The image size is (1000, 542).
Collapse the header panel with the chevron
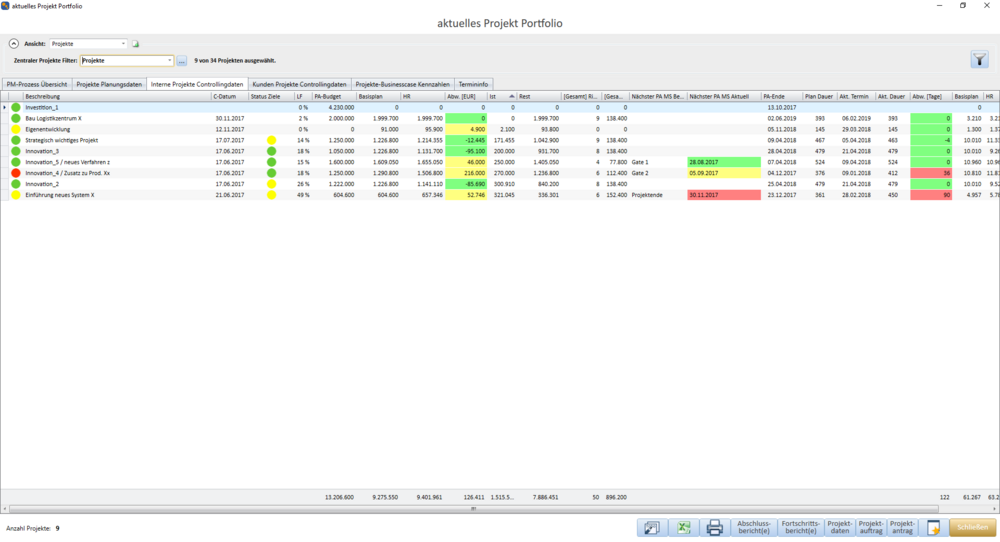pyautogui.click(x=14, y=44)
